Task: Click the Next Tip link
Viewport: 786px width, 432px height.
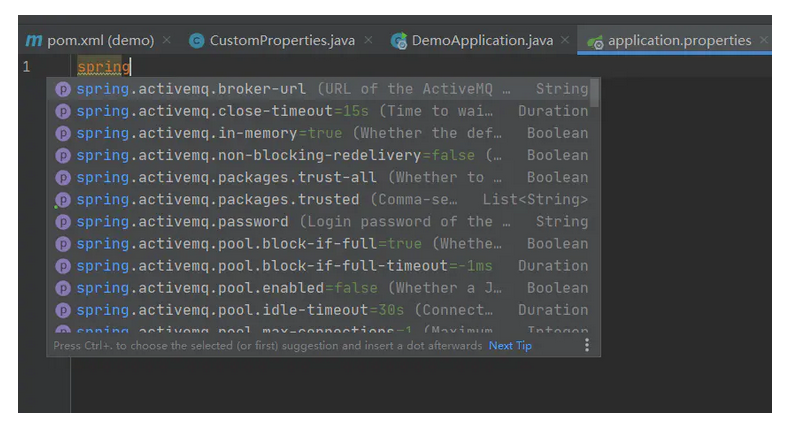Action: [510, 346]
